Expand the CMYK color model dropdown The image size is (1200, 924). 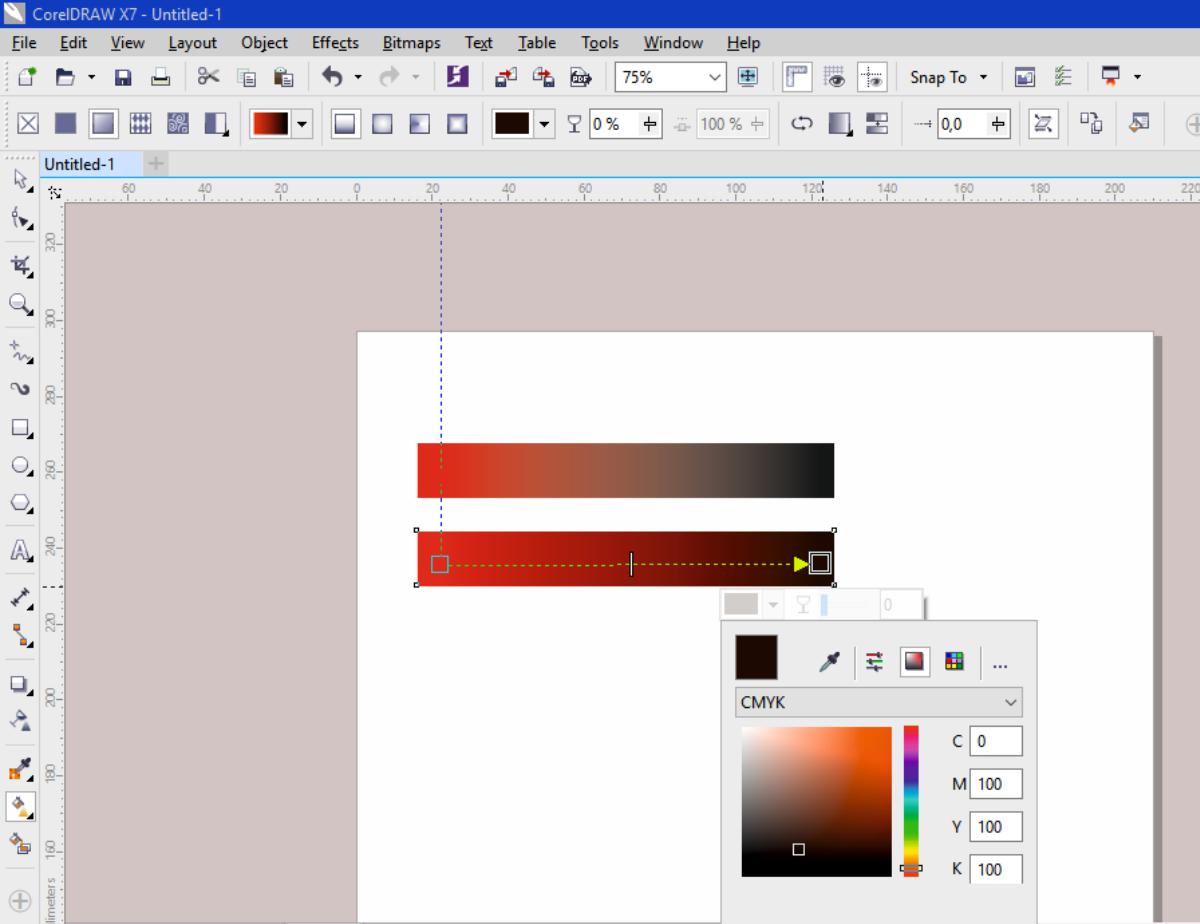click(1011, 703)
